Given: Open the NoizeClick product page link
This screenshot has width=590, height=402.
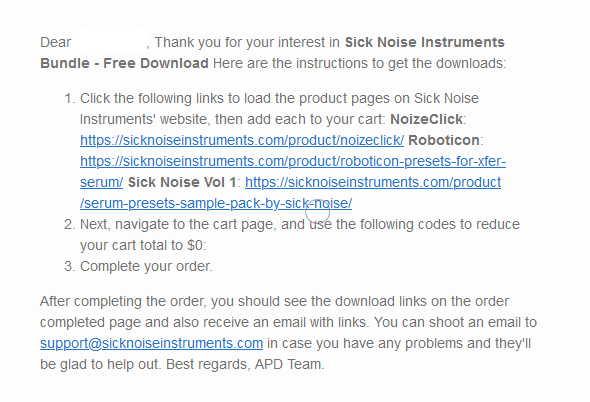Looking at the screenshot, I should point(242,140).
